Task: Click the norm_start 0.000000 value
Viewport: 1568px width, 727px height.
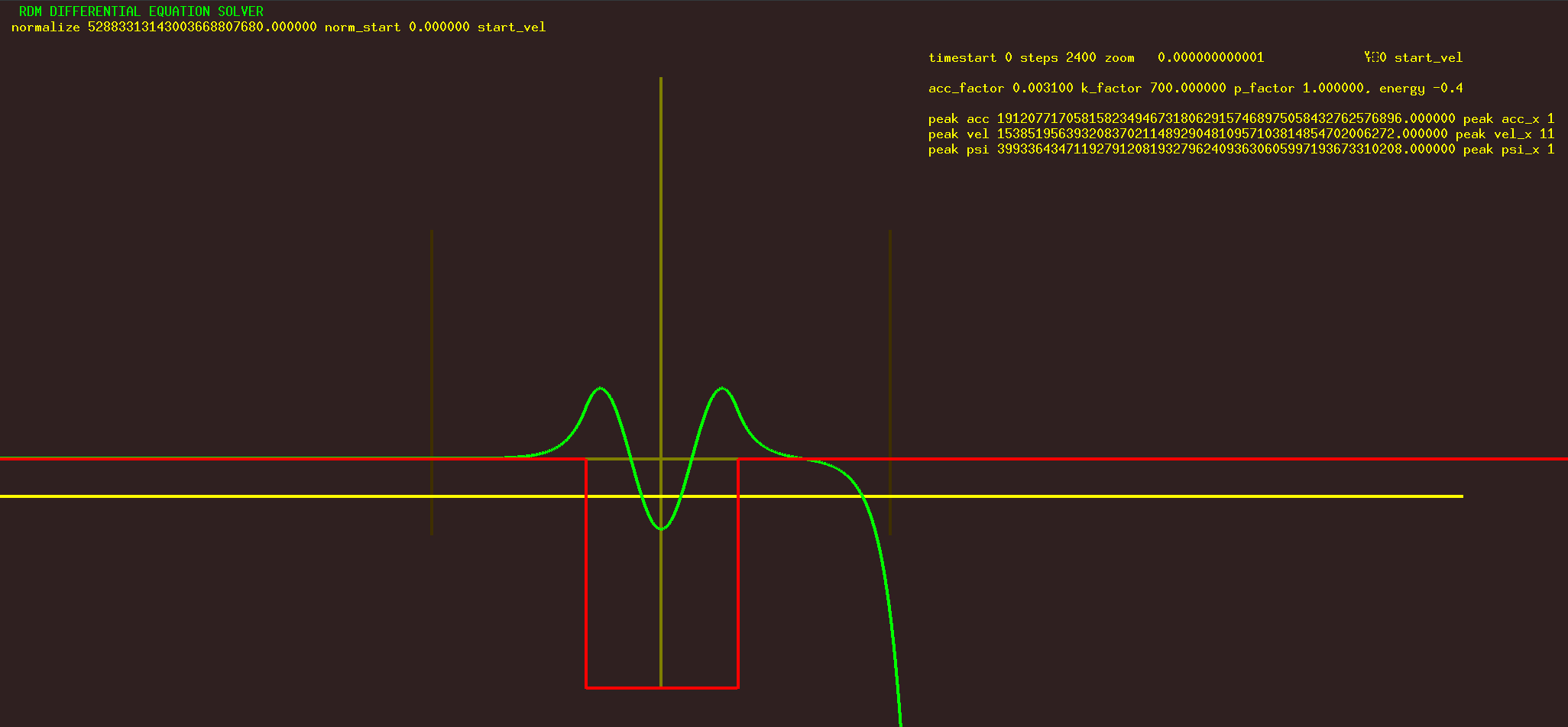Action: [397, 27]
